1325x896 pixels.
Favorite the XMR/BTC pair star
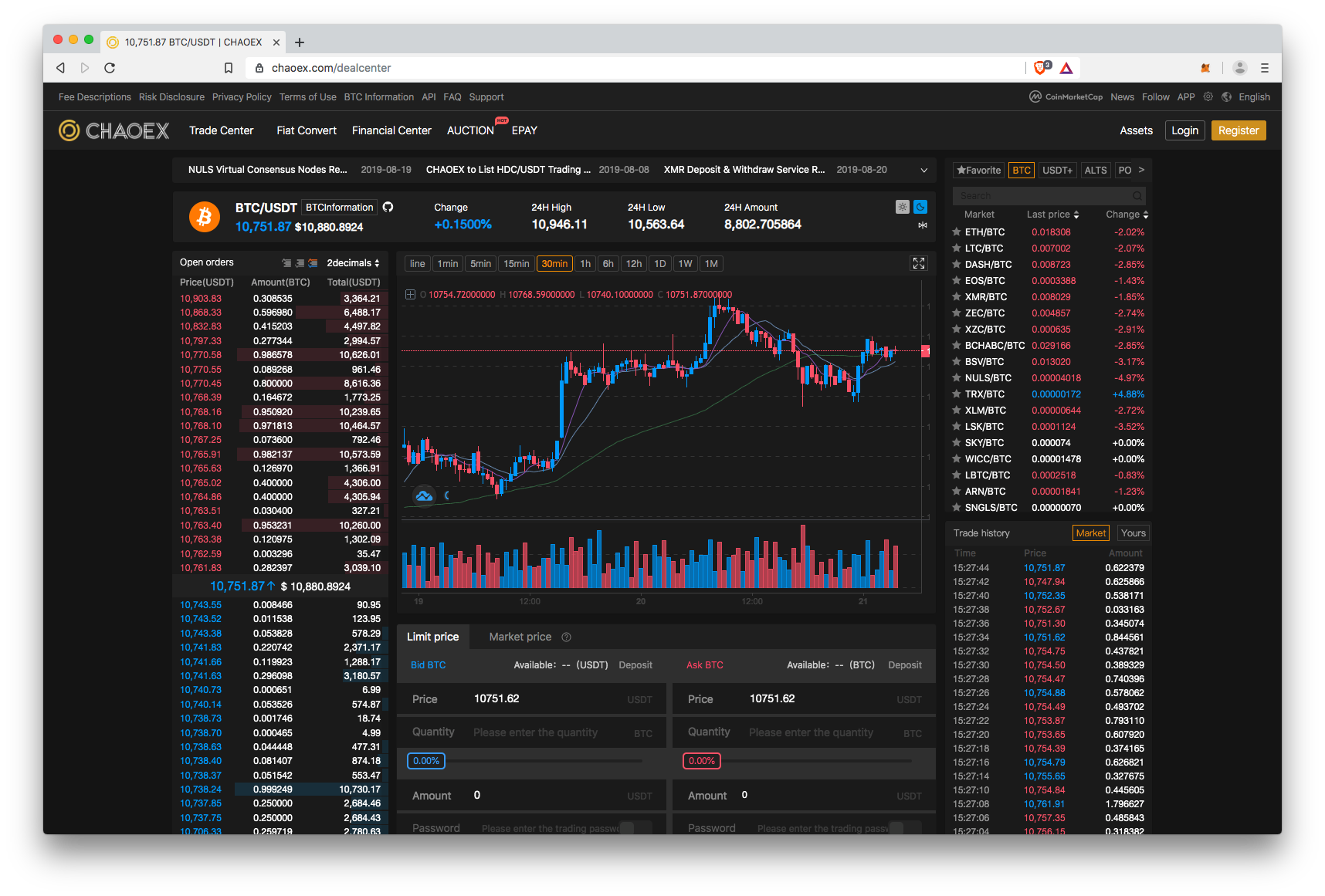coord(957,296)
